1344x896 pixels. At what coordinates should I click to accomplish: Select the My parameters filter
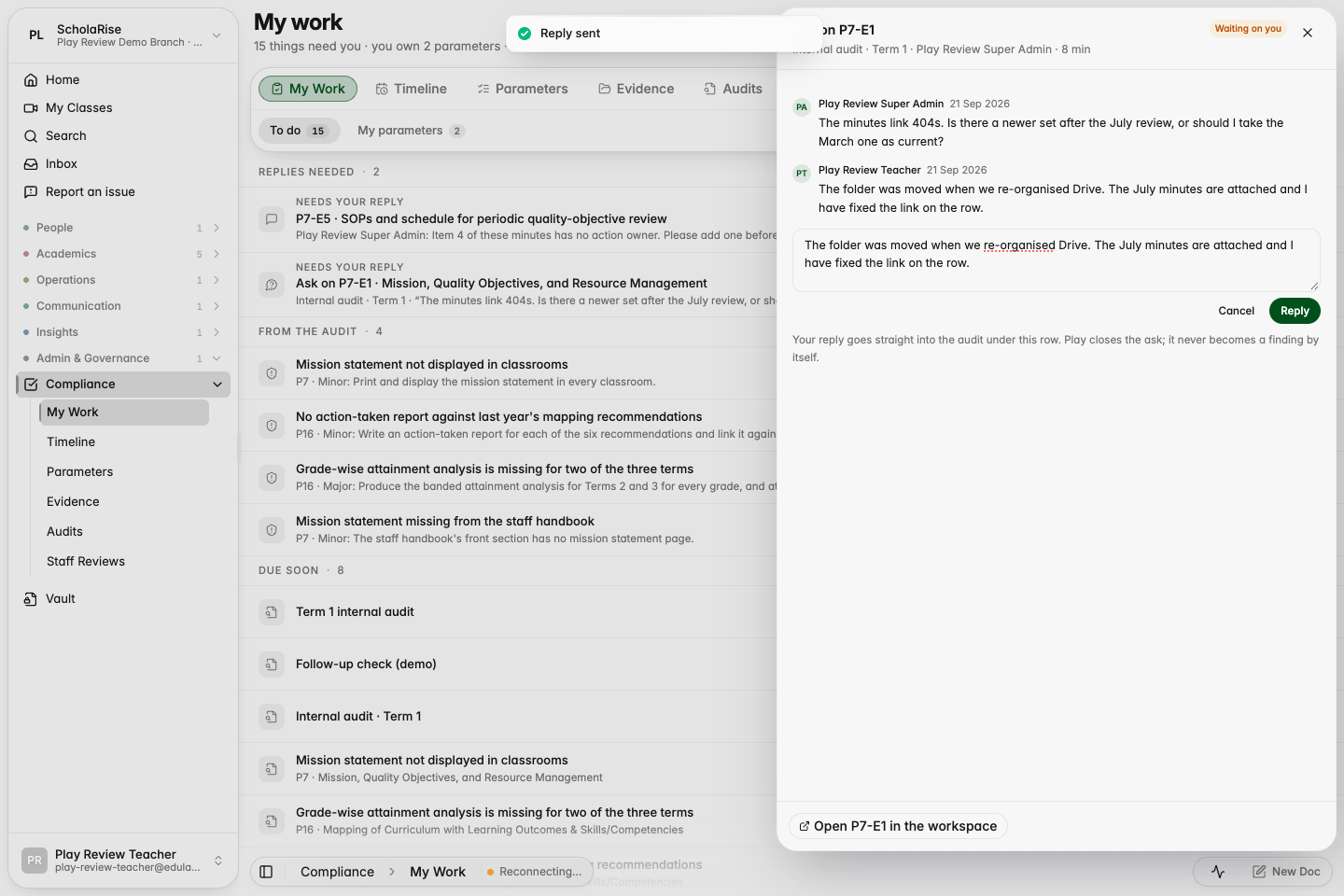point(411,131)
